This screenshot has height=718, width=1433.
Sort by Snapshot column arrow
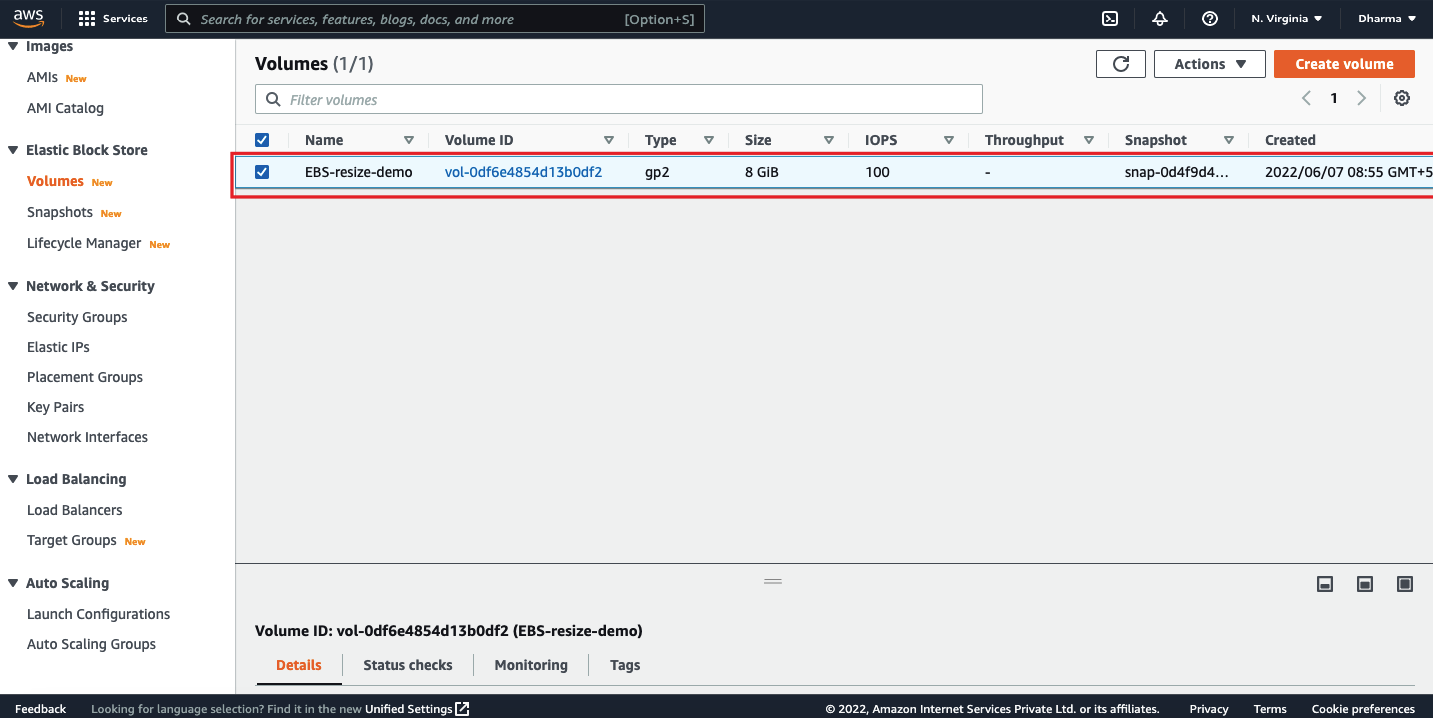(1229, 140)
